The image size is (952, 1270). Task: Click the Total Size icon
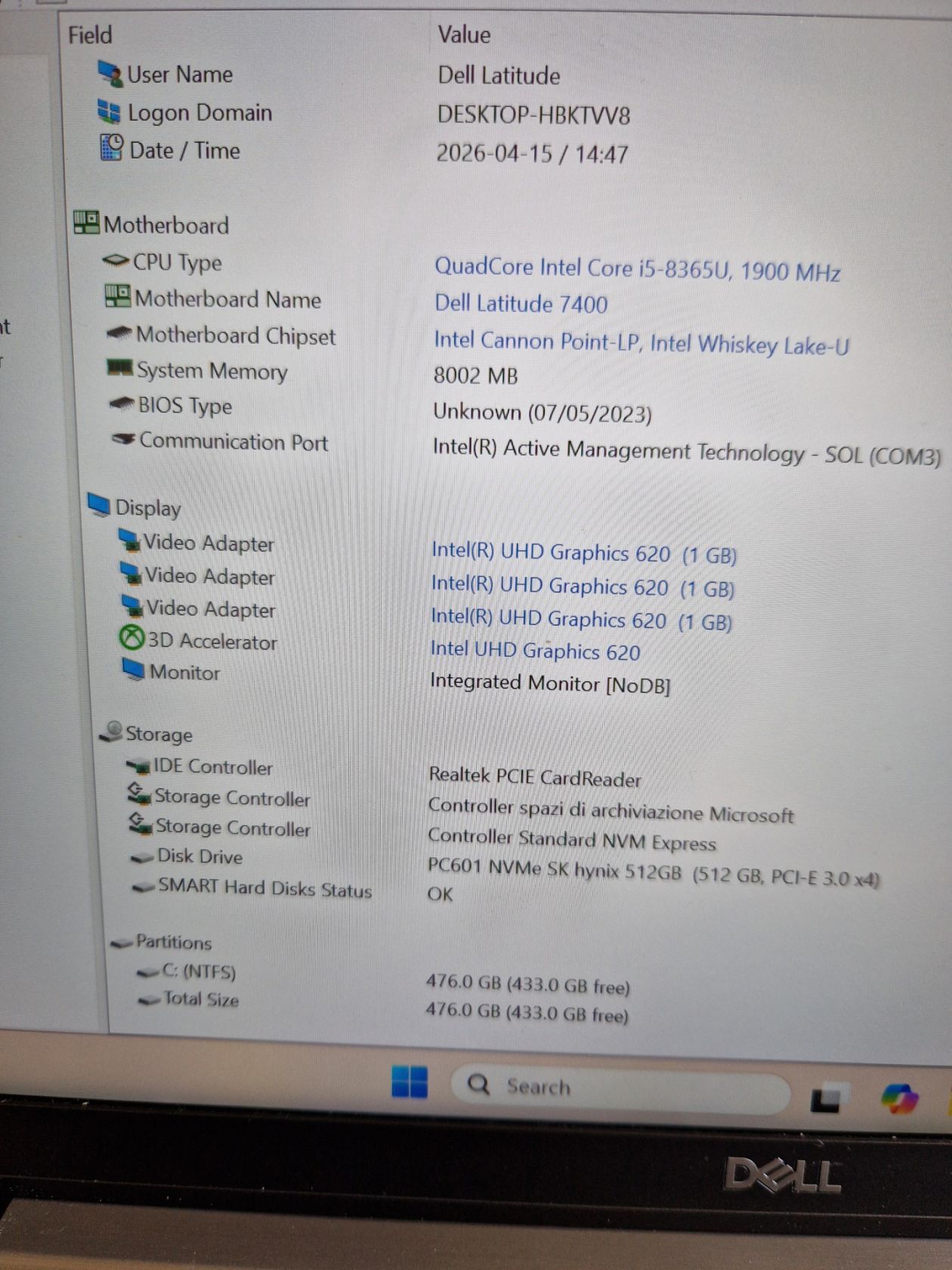150,1000
